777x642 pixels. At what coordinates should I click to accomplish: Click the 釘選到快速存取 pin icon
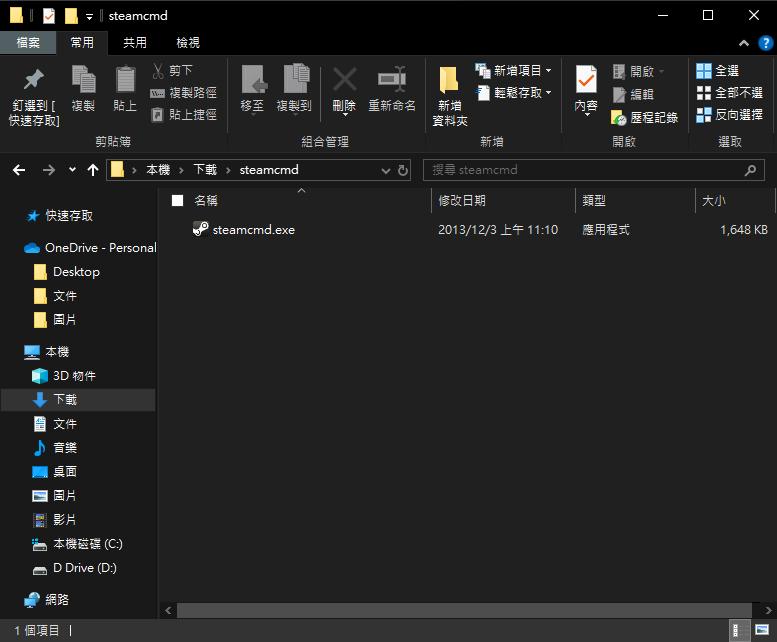33,79
